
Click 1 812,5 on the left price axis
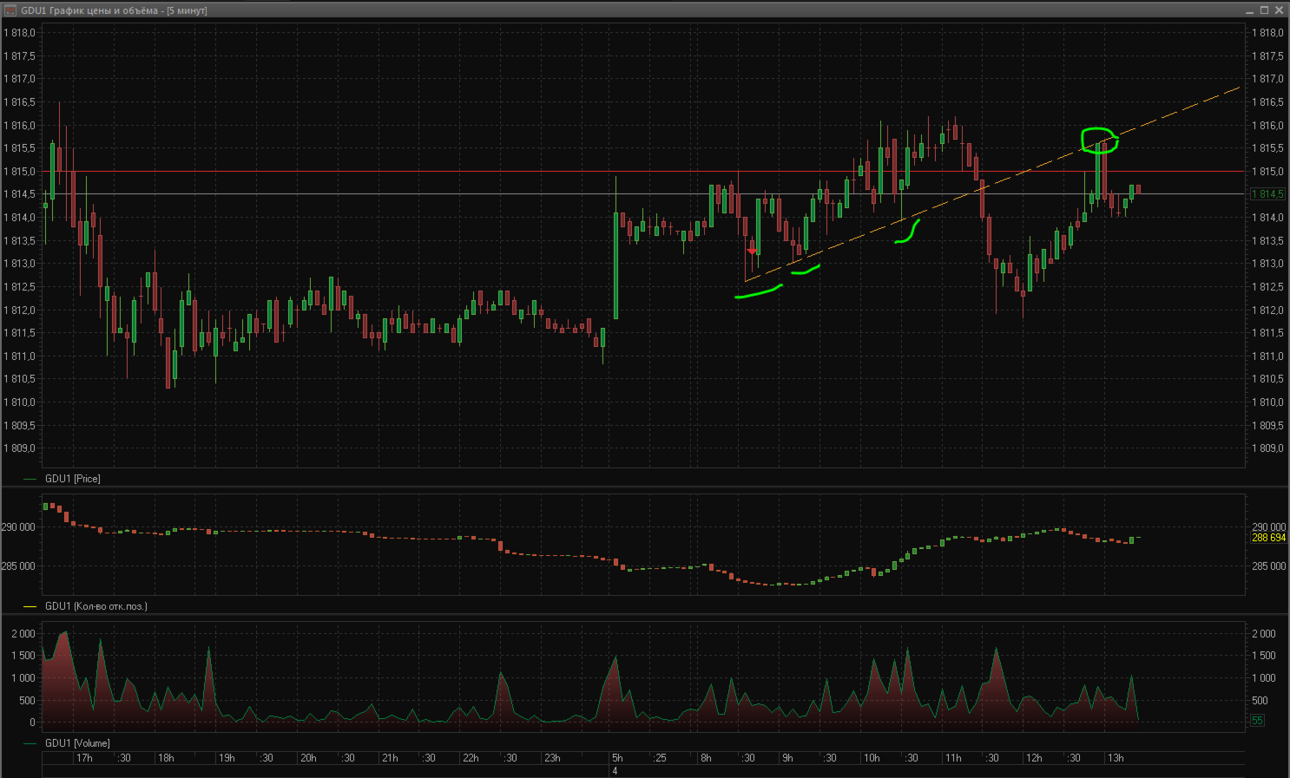pyautogui.click(x=21, y=287)
